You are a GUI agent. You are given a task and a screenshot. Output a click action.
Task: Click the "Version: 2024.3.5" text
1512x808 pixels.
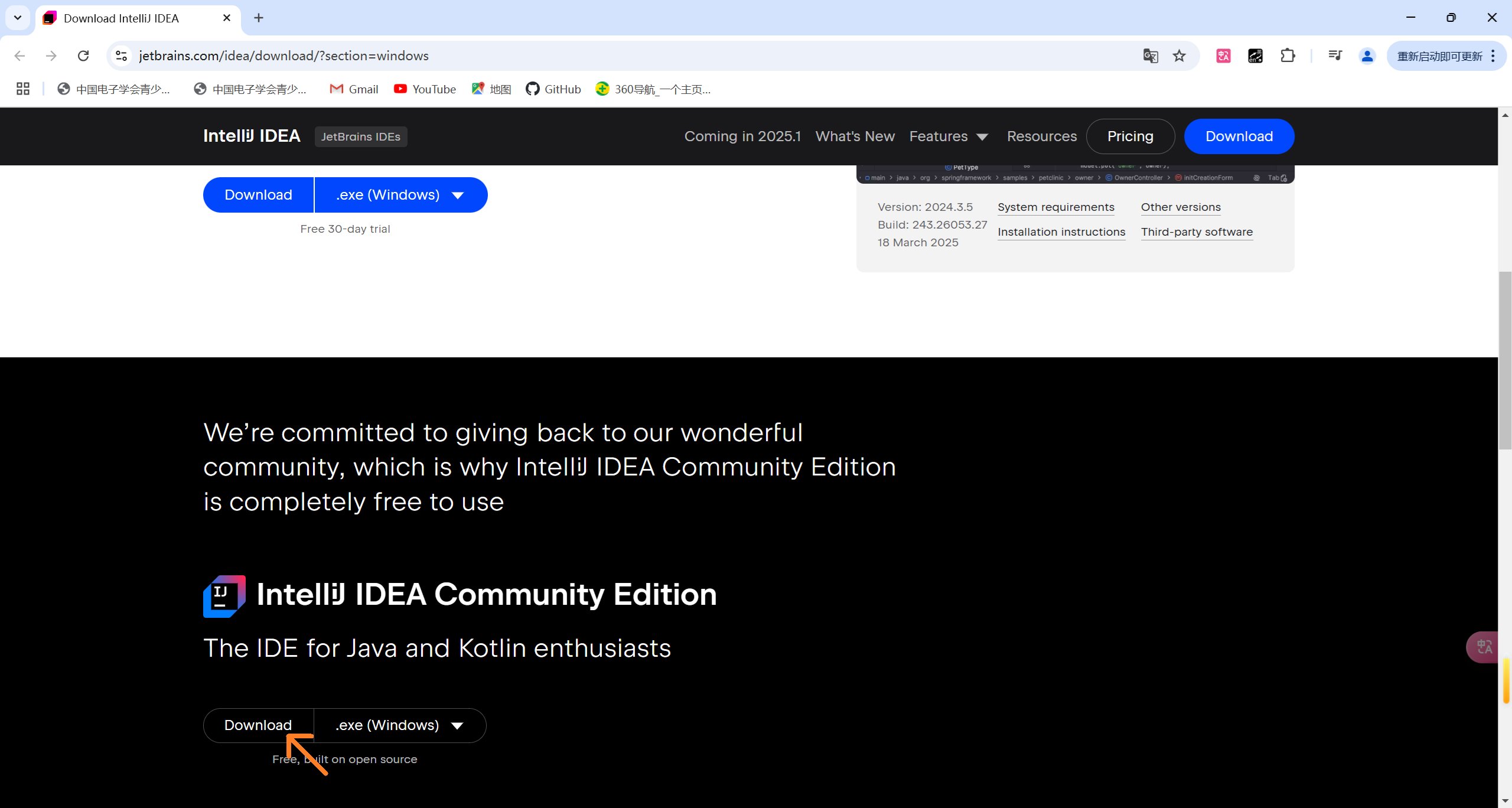click(925, 207)
